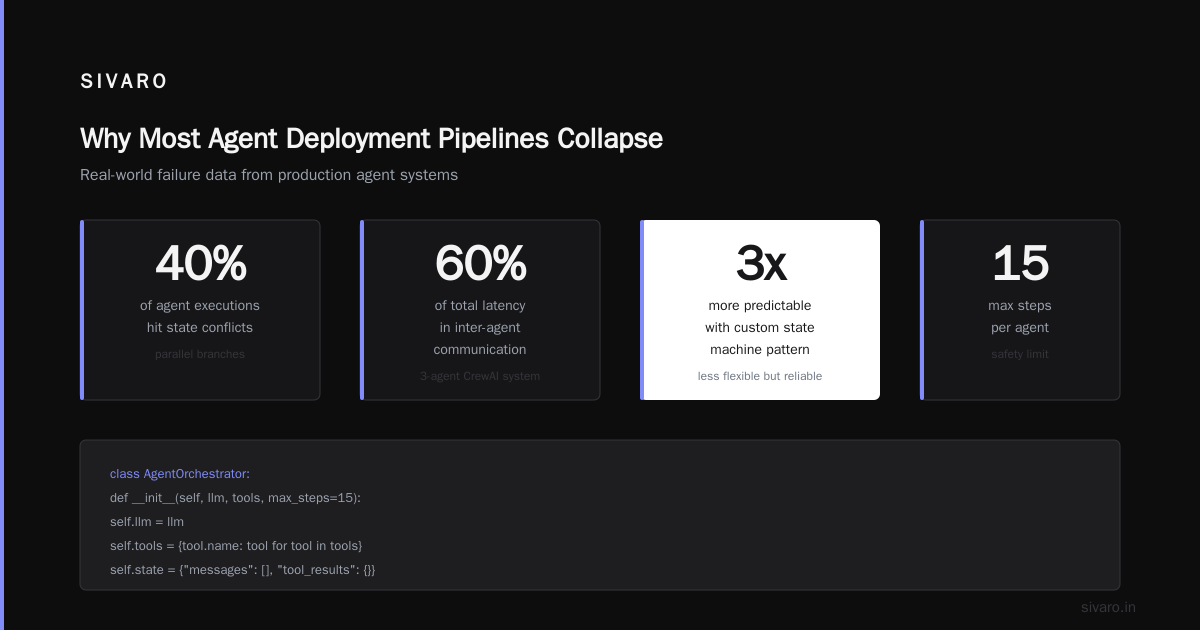Select 'of agent executions hit state conflicts' text
The width and height of the screenshot is (1200, 630).
click(x=200, y=317)
